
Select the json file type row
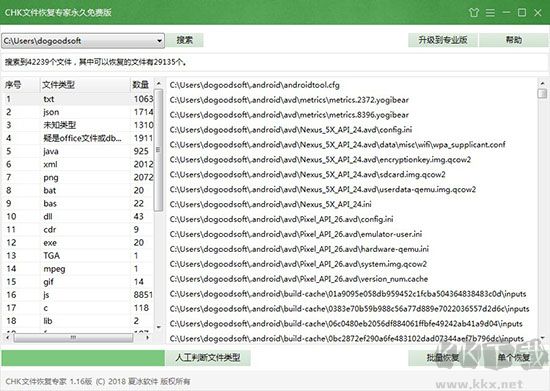click(78, 112)
